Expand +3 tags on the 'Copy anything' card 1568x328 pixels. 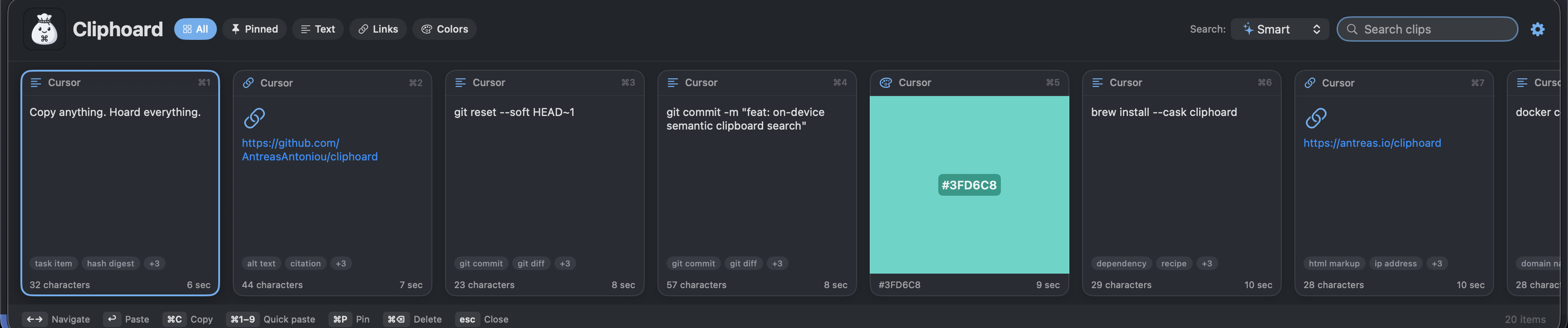(155, 264)
